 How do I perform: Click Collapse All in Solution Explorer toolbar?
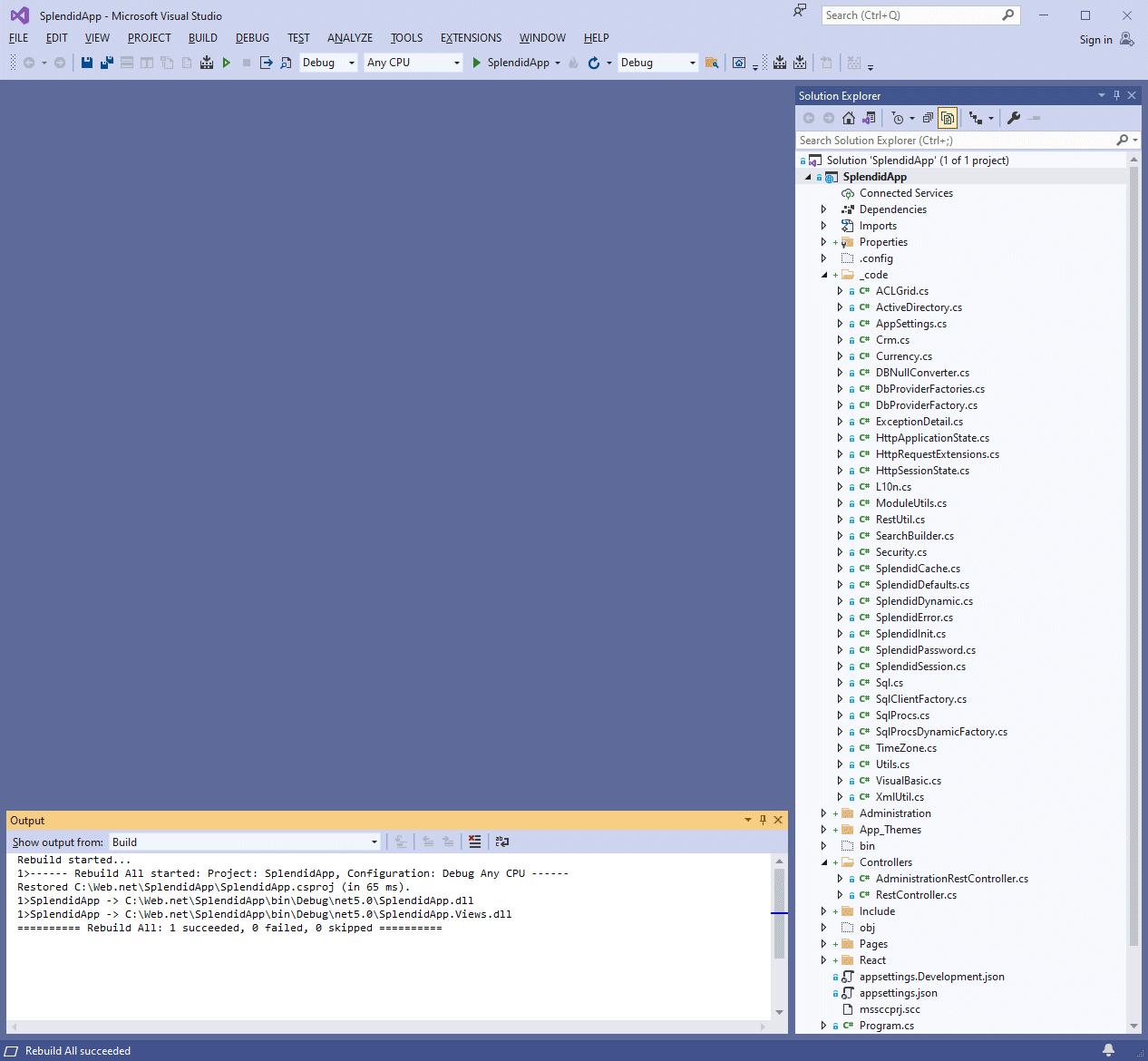pyautogui.click(x=928, y=118)
